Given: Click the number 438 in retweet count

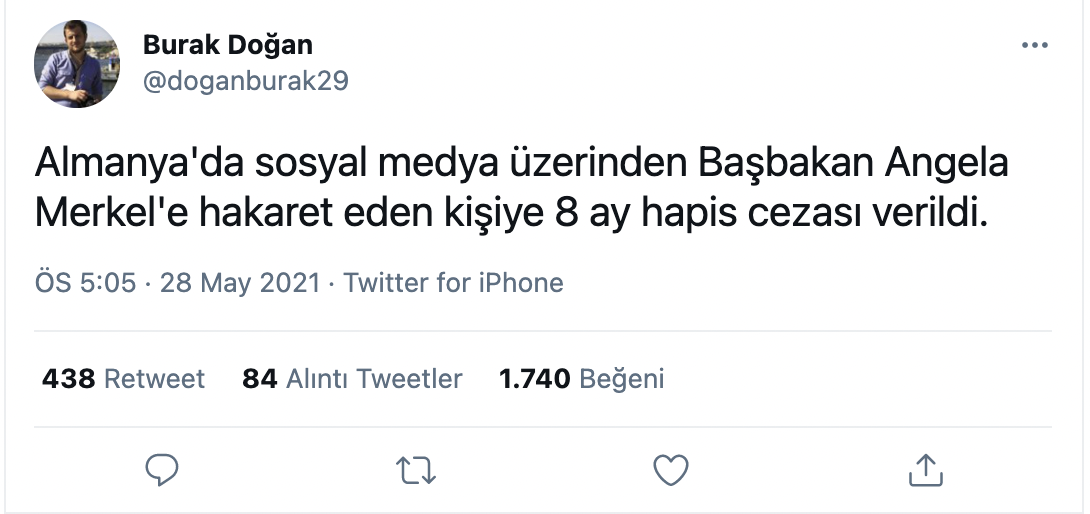Looking at the screenshot, I should coord(68,379).
